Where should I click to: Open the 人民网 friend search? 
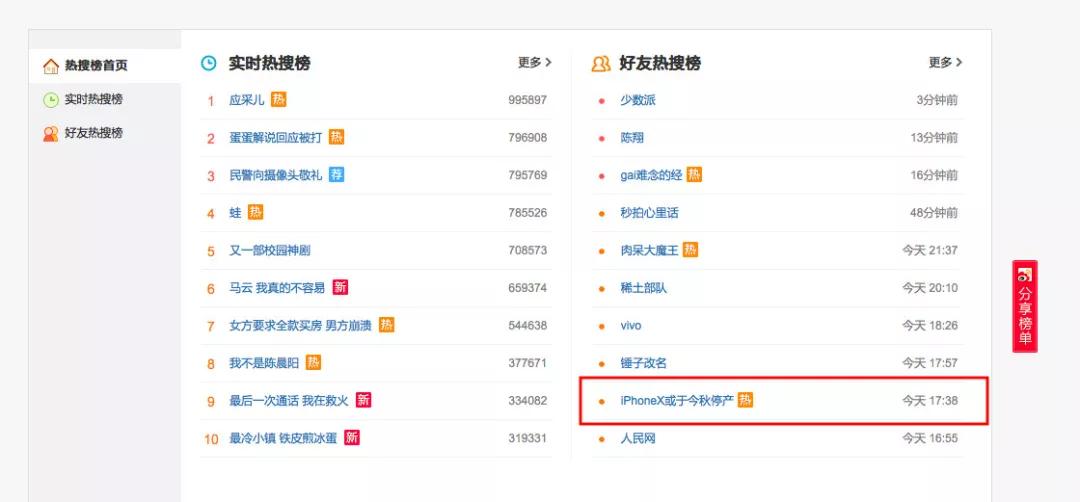tap(638, 438)
